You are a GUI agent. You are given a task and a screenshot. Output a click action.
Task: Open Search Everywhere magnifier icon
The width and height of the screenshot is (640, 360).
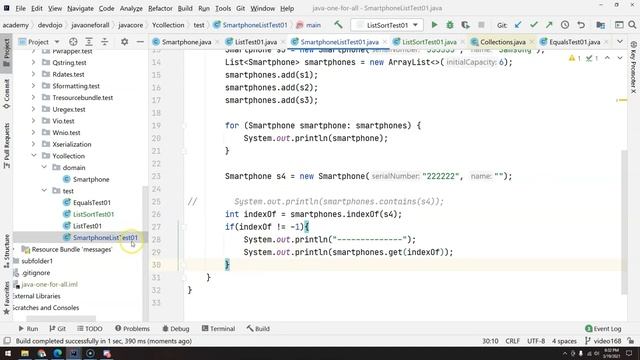click(632, 25)
